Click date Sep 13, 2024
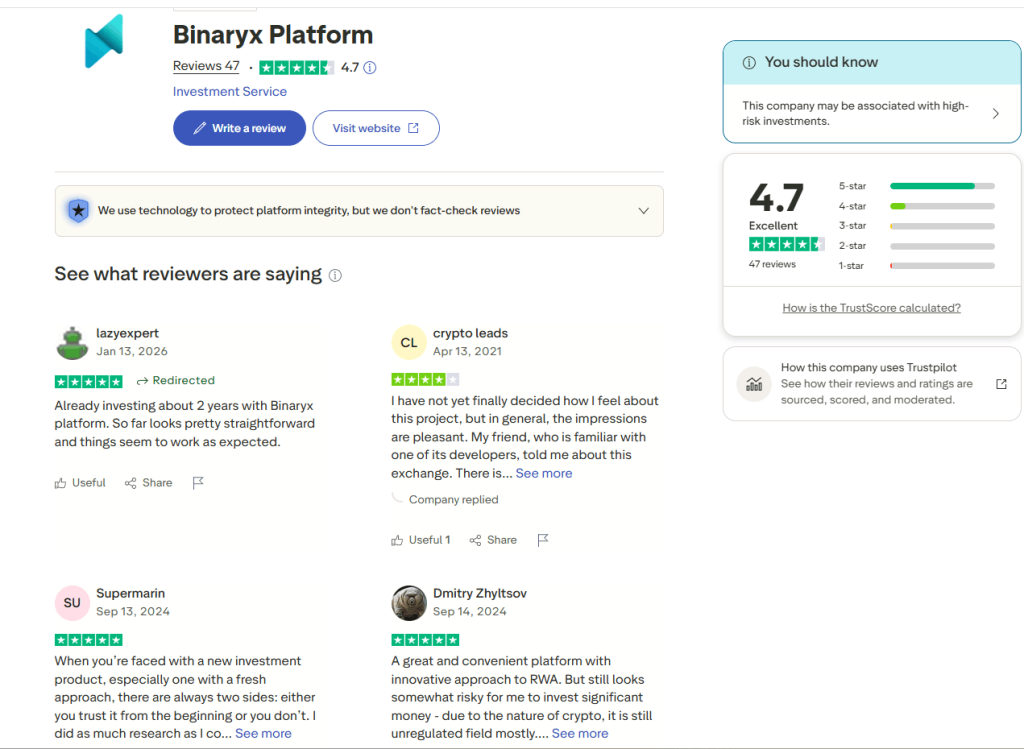Image resolution: width=1024 pixels, height=749 pixels. coord(133,612)
